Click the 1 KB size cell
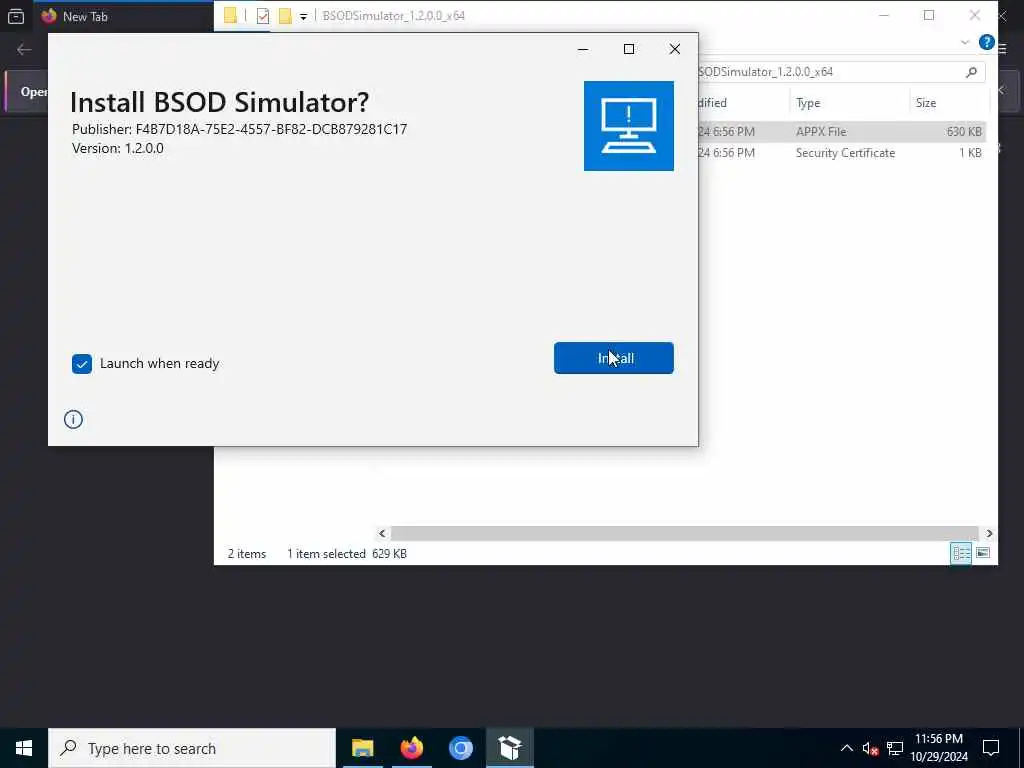 pyautogui.click(x=970, y=153)
